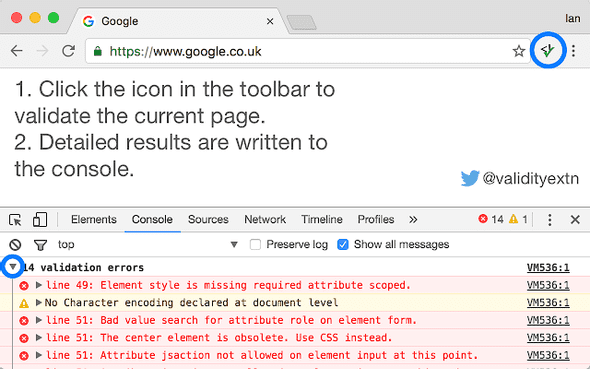The height and width of the screenshot is (369, 590).
Task: Bookmark the page with the star icon
Action: tap(519, 51)
